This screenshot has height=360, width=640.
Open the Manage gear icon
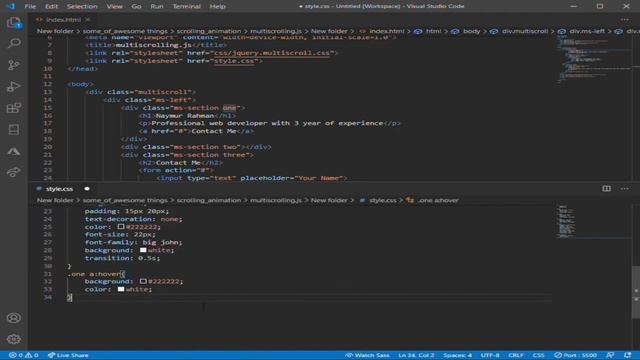coord(13,339)
